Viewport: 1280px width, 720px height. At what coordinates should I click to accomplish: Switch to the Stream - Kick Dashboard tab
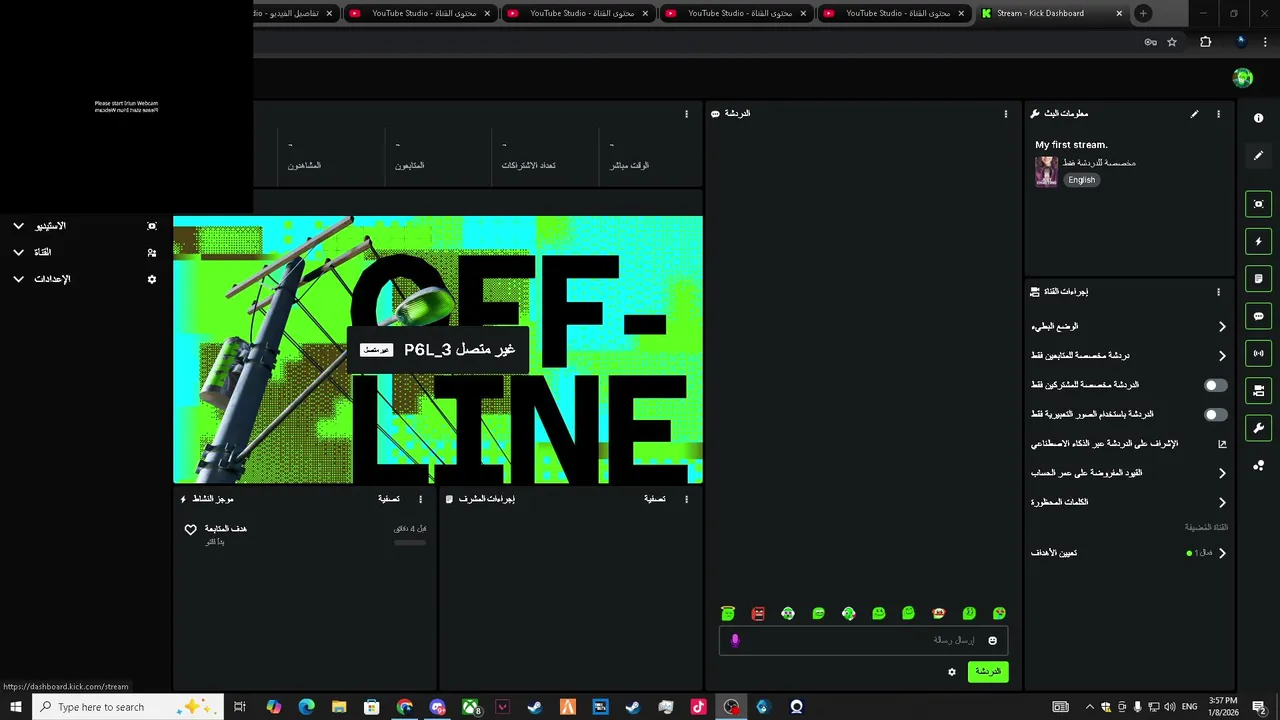tap(1053, 14)
